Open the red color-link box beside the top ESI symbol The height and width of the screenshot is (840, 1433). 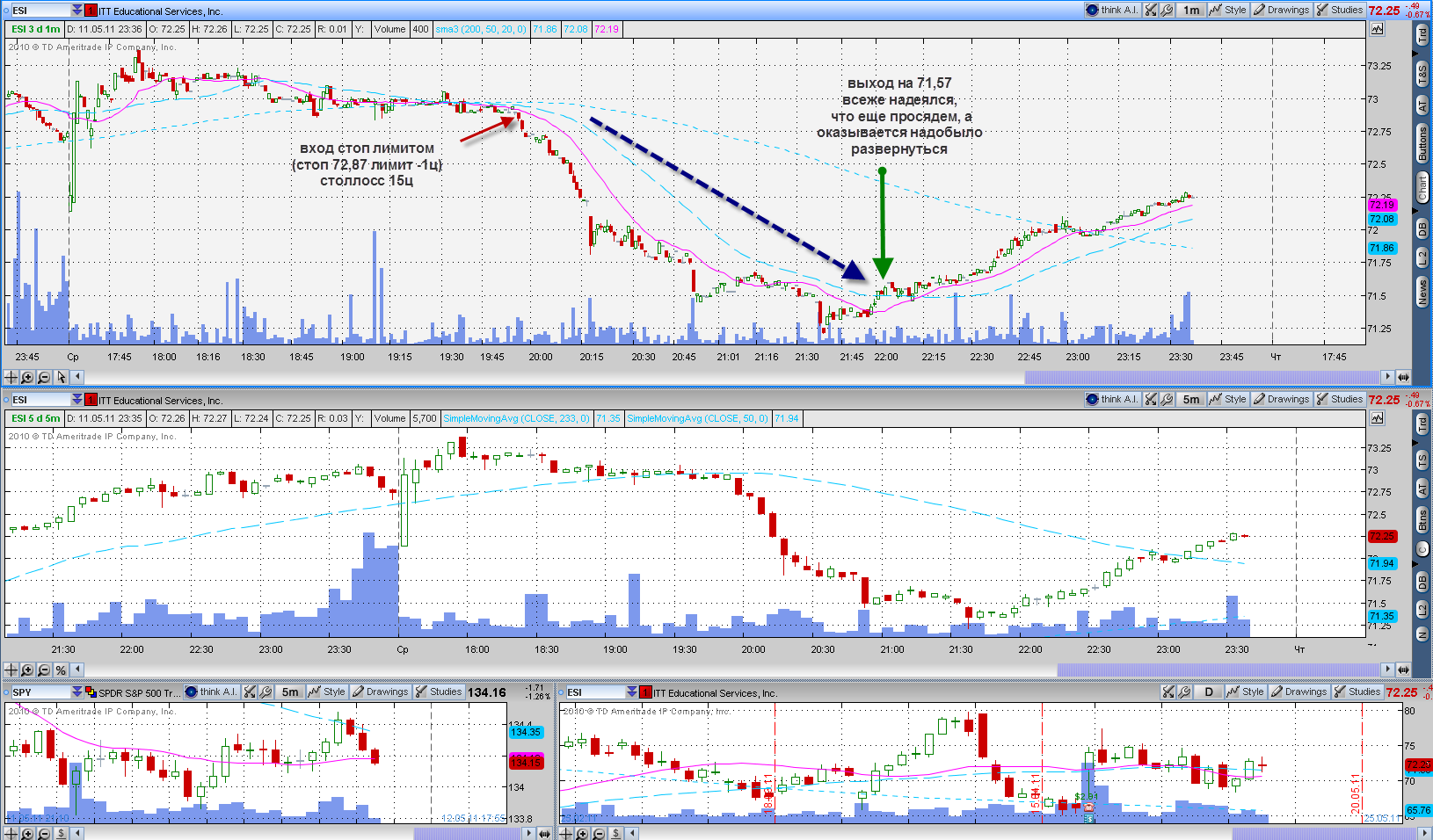[x=91, y=11]
